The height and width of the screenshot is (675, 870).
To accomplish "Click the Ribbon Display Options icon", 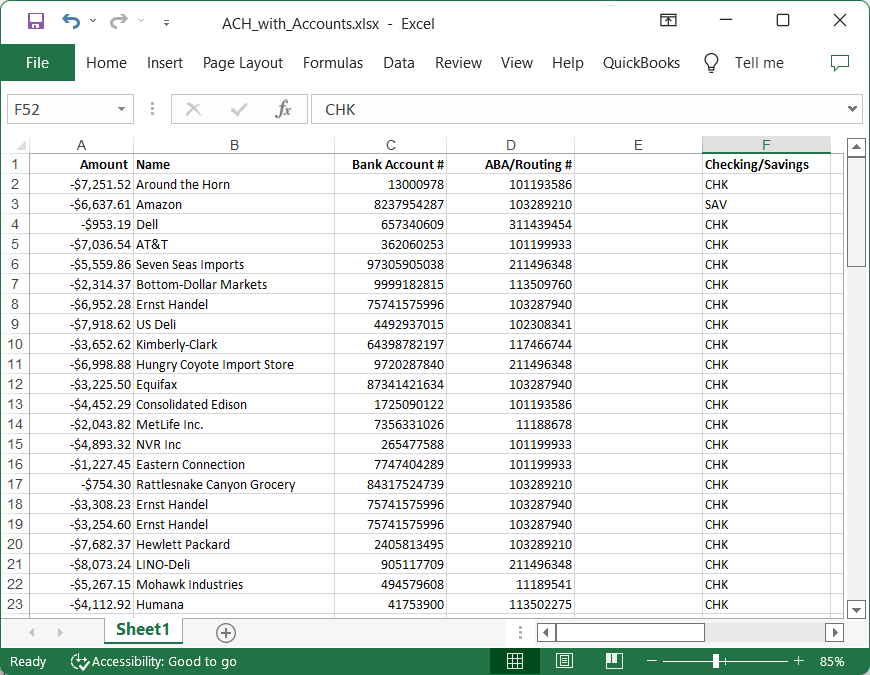I will coord(668,21).
